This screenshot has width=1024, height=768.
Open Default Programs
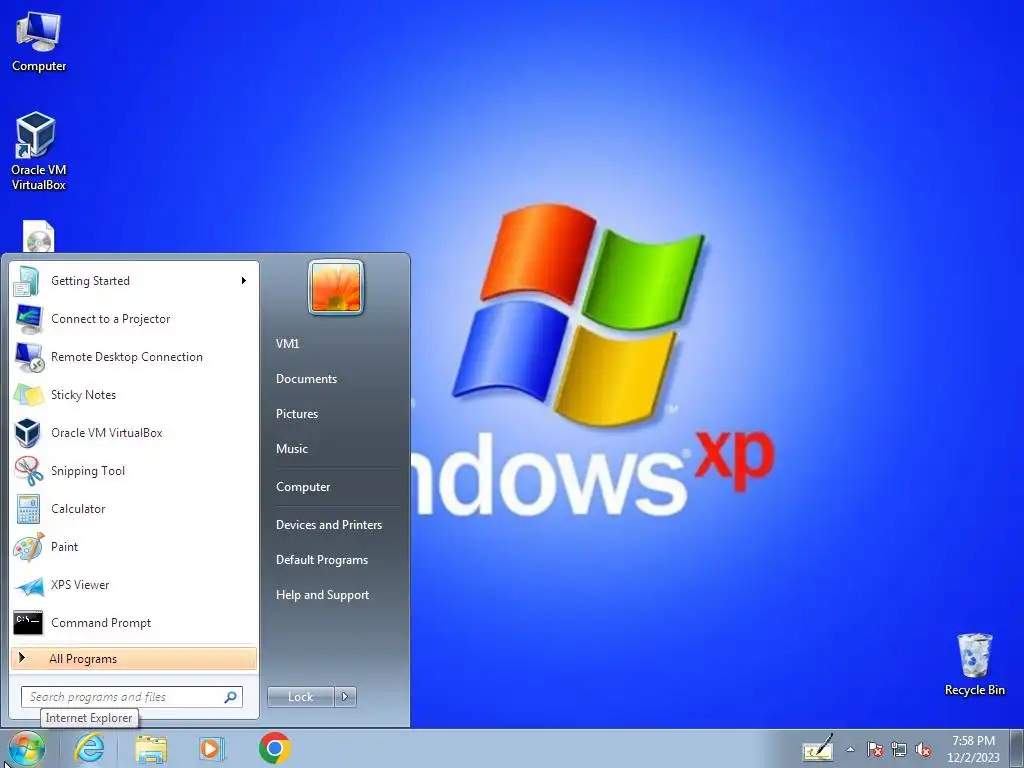click(321, 560)
